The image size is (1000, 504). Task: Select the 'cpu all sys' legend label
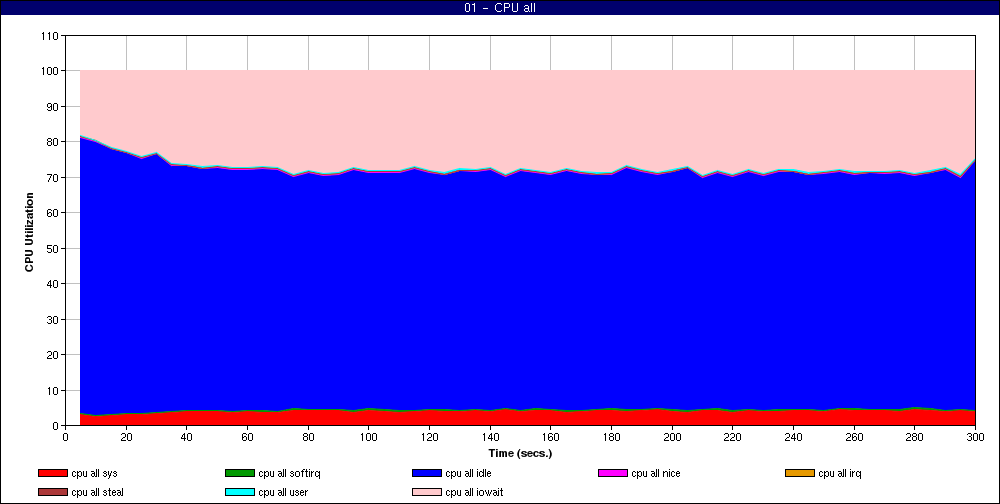click(94, 473)
